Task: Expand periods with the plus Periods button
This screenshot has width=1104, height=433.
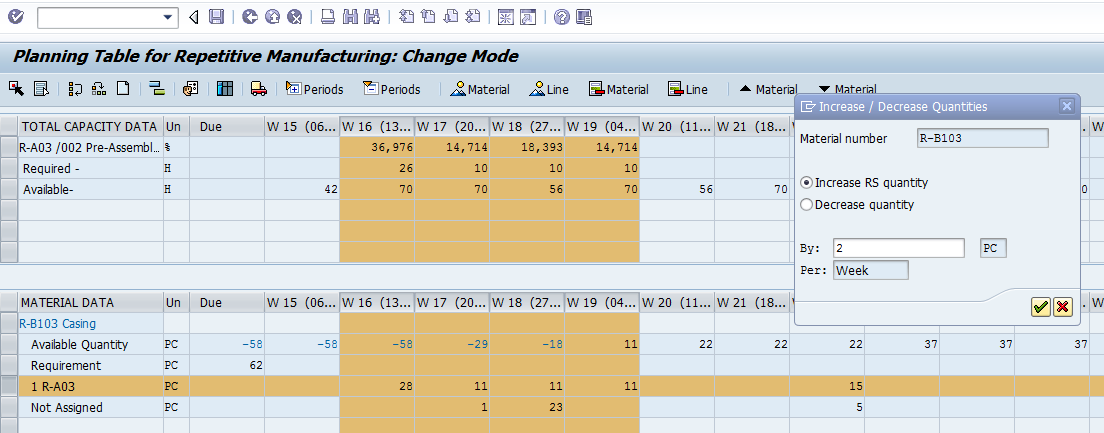Action: [314, 89]
